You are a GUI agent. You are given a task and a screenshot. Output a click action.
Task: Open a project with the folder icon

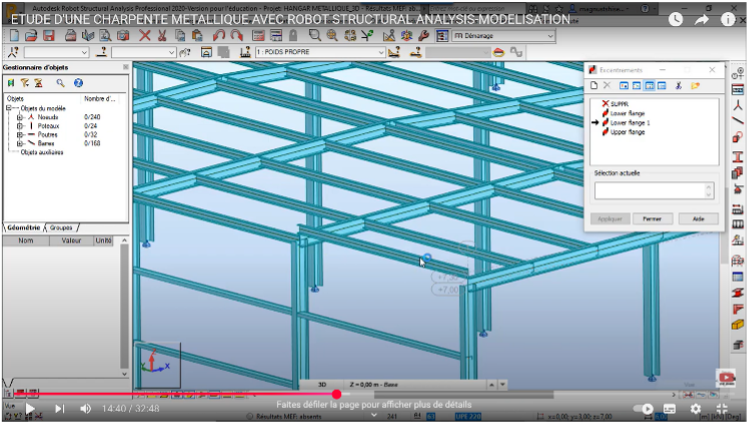[31, 35]
